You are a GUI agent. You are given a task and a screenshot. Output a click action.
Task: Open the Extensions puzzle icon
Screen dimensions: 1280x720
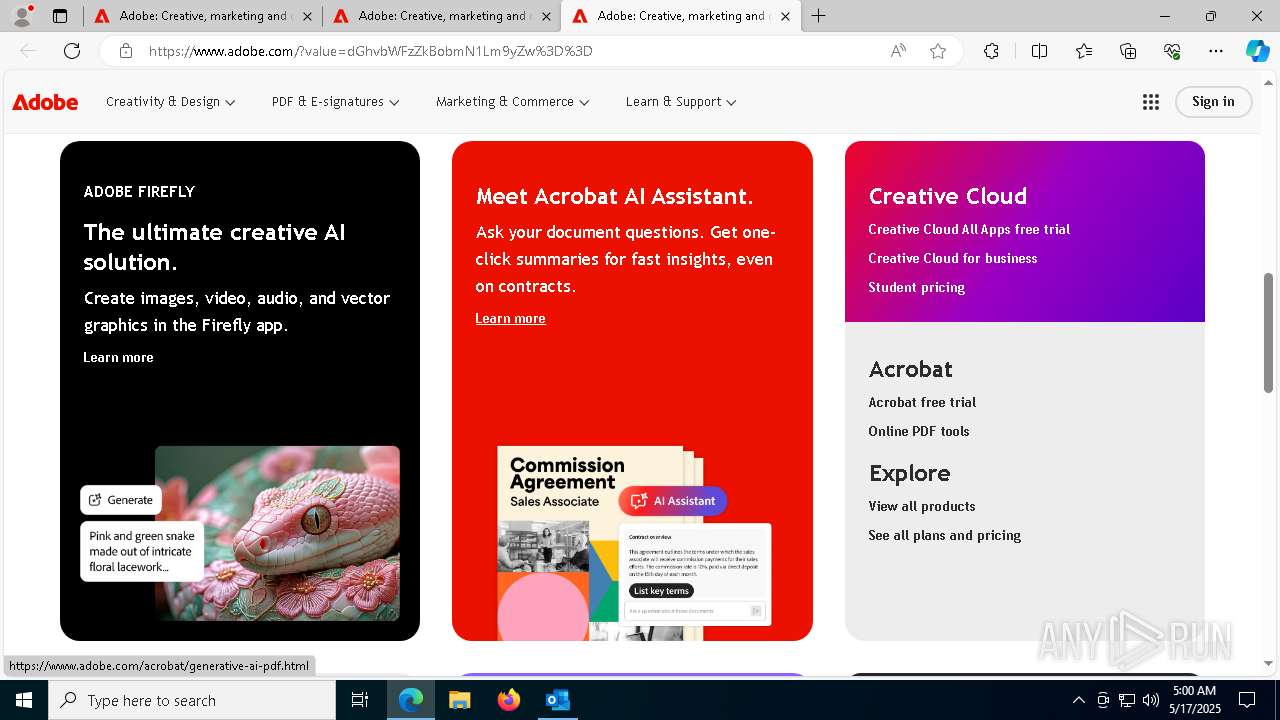click(x=991, y=51)
